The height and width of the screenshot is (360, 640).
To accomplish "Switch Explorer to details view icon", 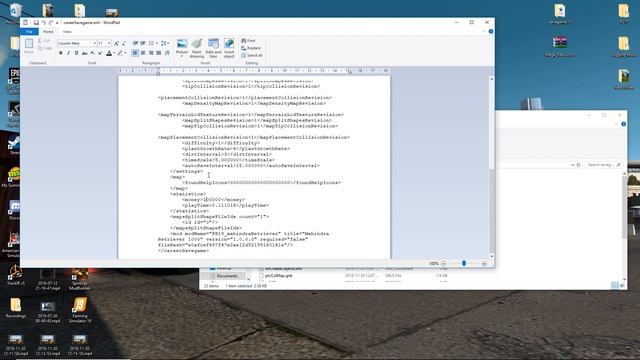I will 615,286.
